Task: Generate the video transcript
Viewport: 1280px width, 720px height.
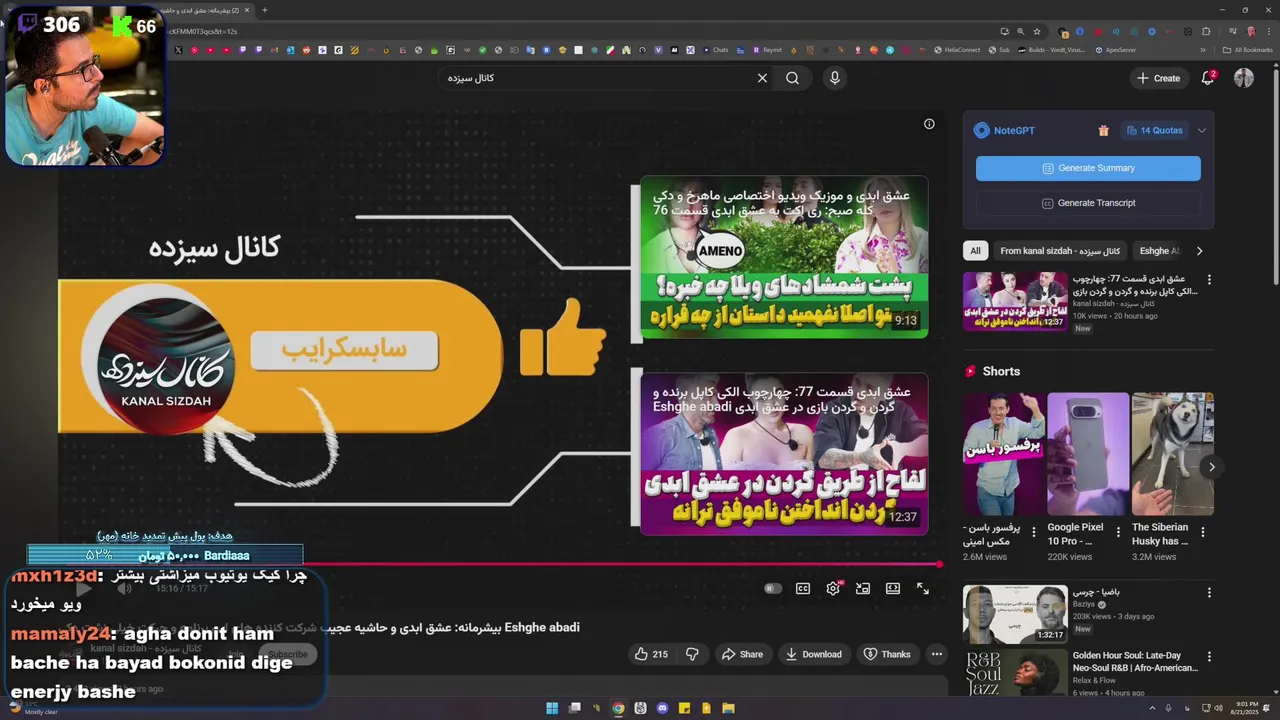Action: (1088, 203)
